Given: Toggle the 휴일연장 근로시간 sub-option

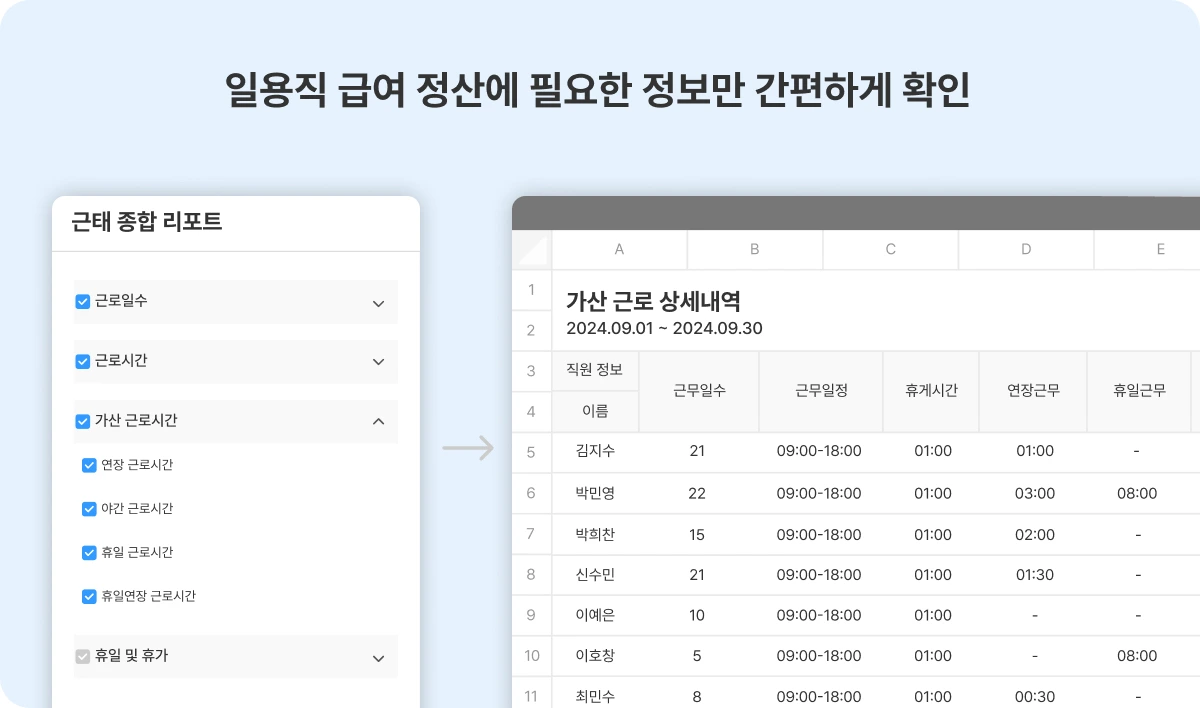Looking at the screenshot, I should (89, 596).
